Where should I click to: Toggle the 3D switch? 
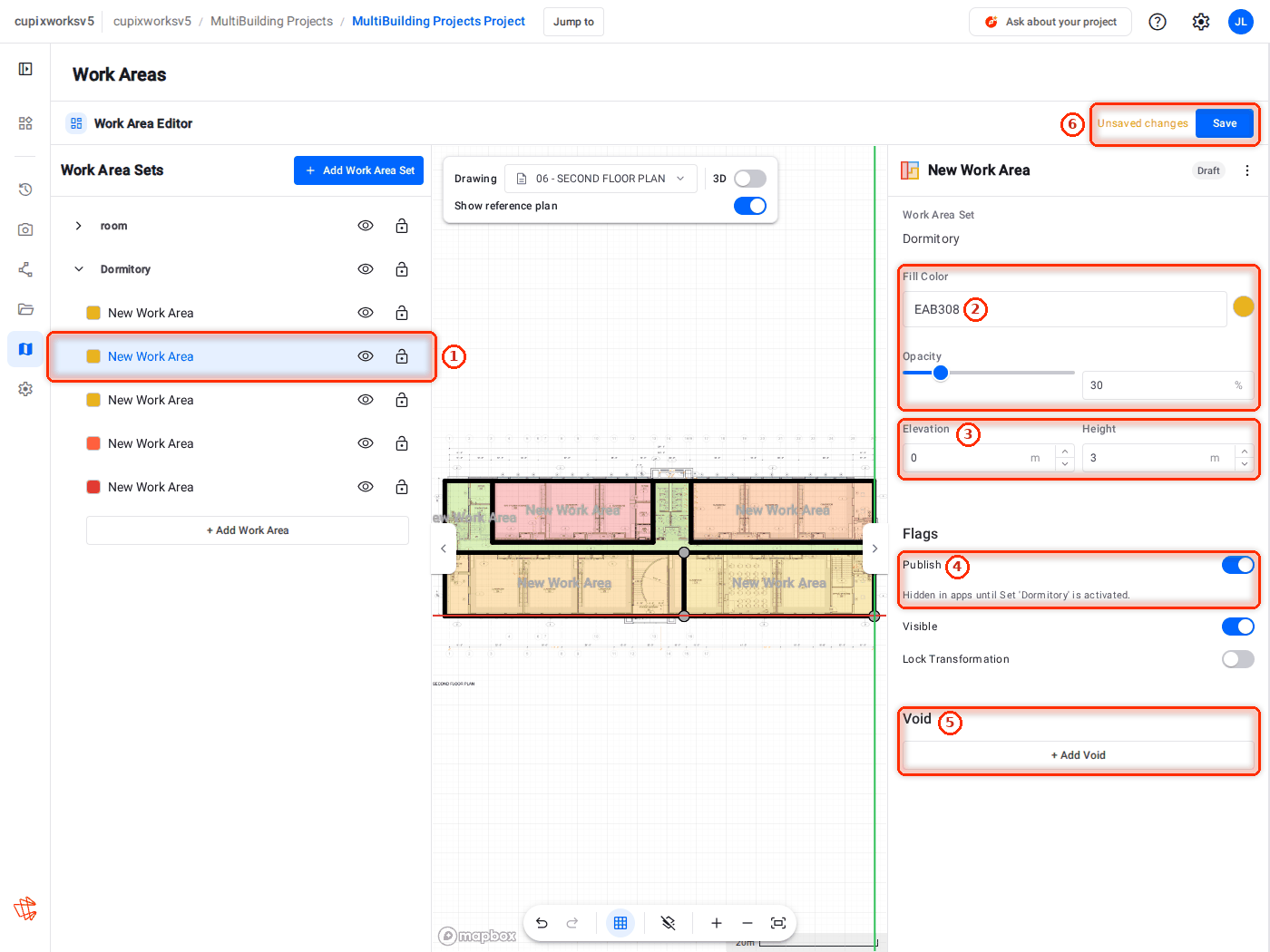pyautogui.click(x=750, y=179)
